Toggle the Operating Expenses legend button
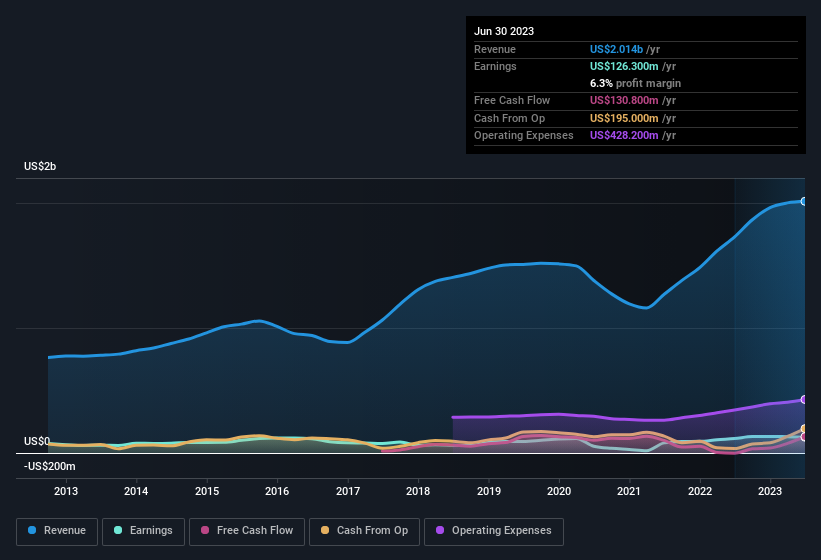Image resolution: width=821 pixels, height=560 pixels. click(x=494, y=531)
